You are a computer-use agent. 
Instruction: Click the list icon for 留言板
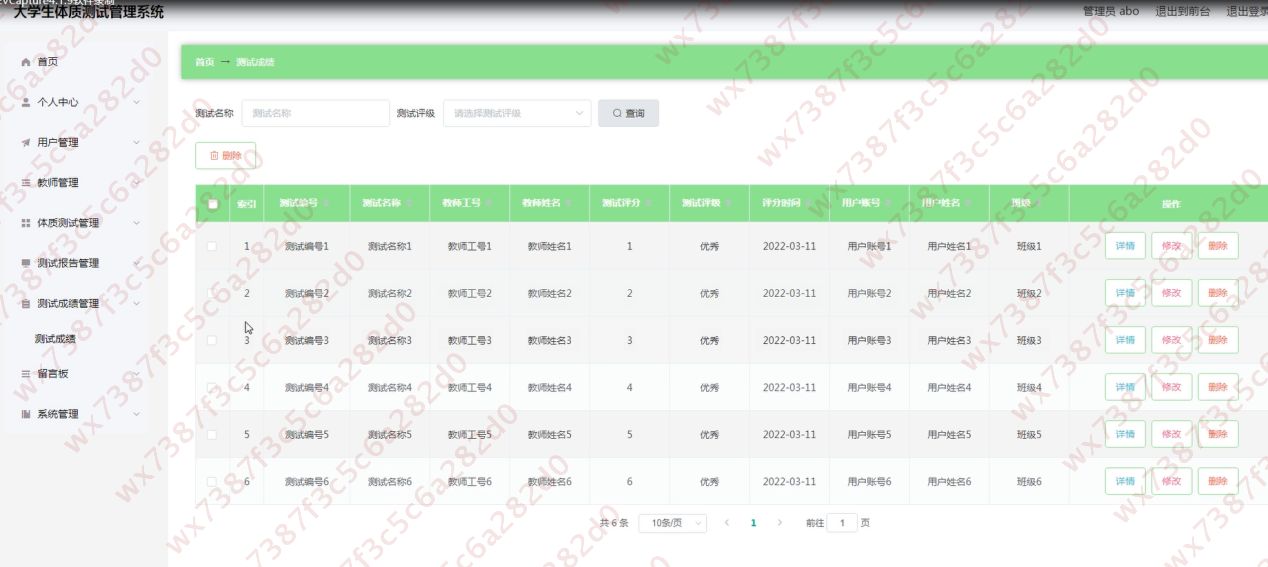(26, 374)
